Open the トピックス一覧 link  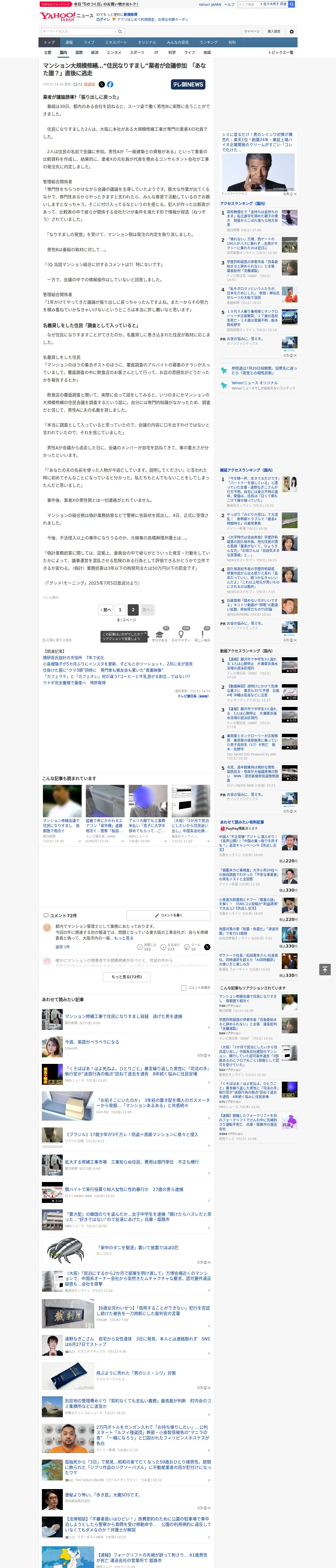281,52
